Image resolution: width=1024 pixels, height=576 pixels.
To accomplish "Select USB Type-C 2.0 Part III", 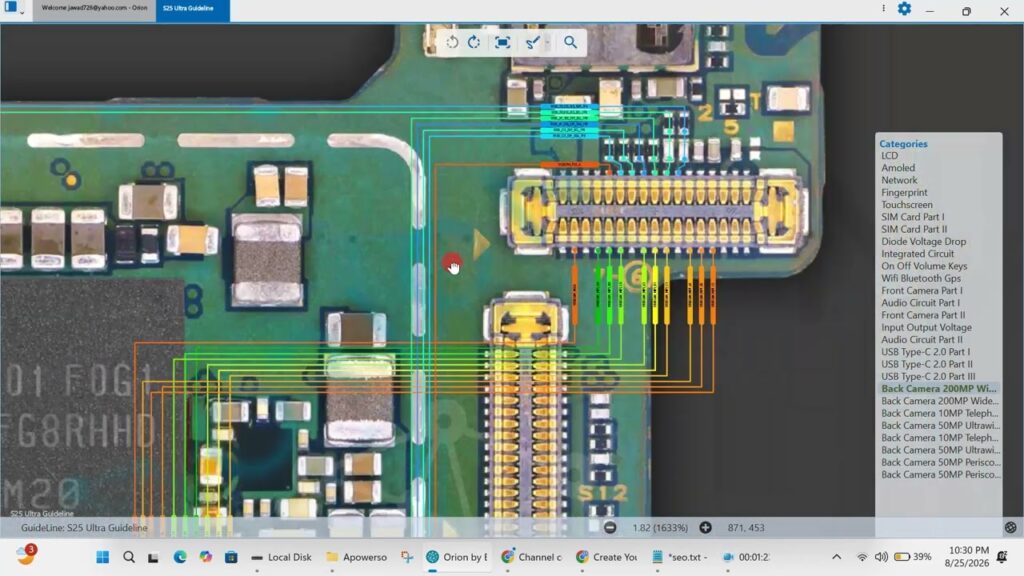I will coord(928,376).
